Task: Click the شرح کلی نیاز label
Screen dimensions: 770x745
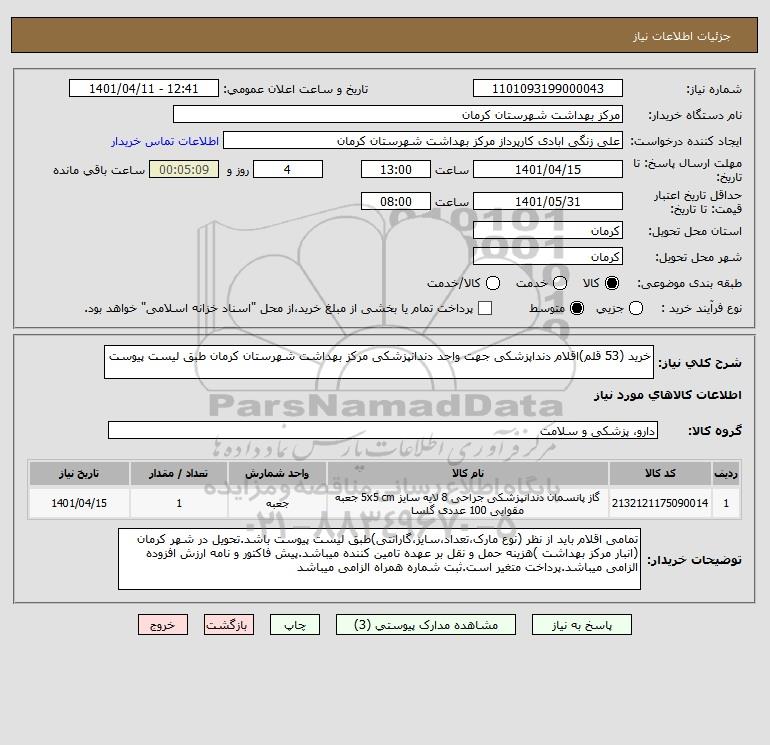Action: coord(700,363)
